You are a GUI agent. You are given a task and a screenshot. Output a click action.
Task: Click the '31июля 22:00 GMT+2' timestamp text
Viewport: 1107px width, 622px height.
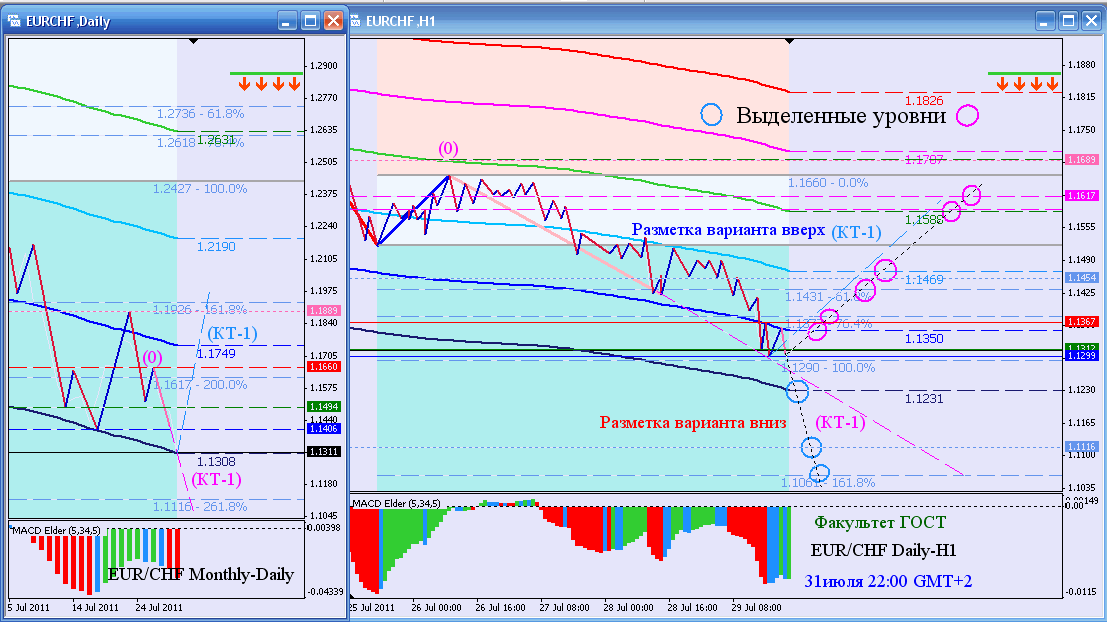pyautogui.click(x=888, y=582)
